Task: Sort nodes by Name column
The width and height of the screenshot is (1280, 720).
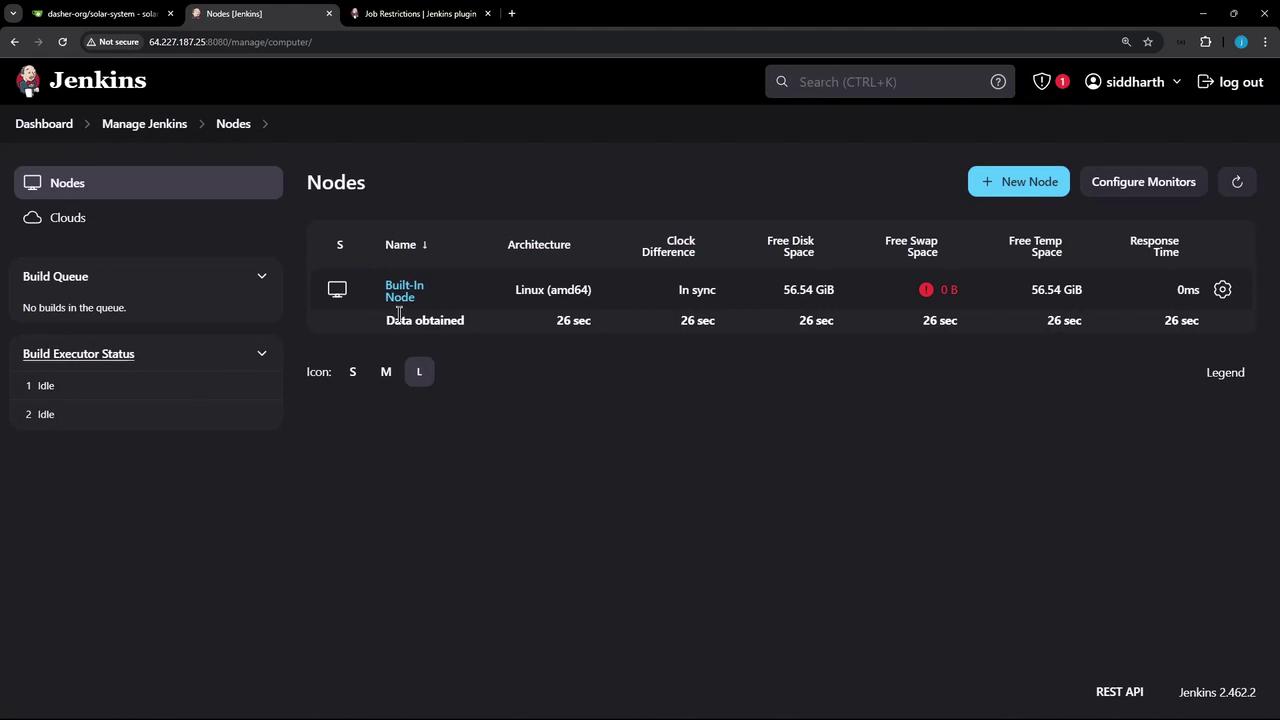Action: (406, 245)
